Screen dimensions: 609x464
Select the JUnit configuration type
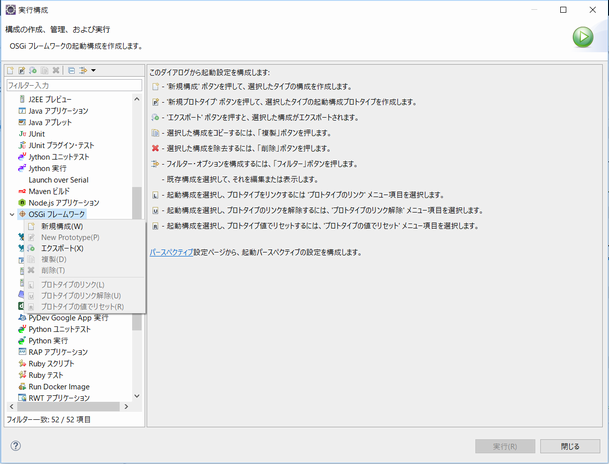36,133
